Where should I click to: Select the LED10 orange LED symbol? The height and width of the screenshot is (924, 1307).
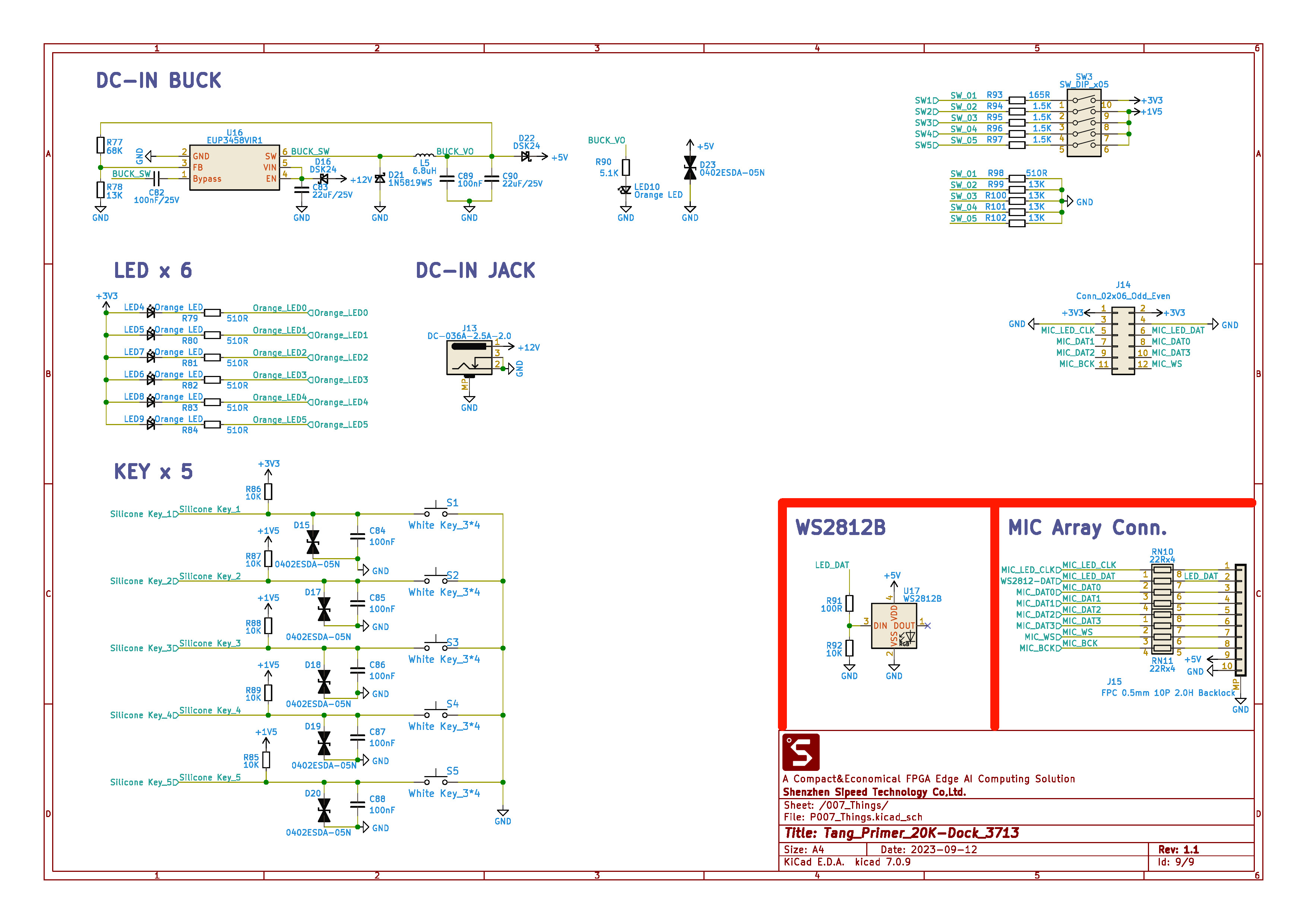click(626, 190)
